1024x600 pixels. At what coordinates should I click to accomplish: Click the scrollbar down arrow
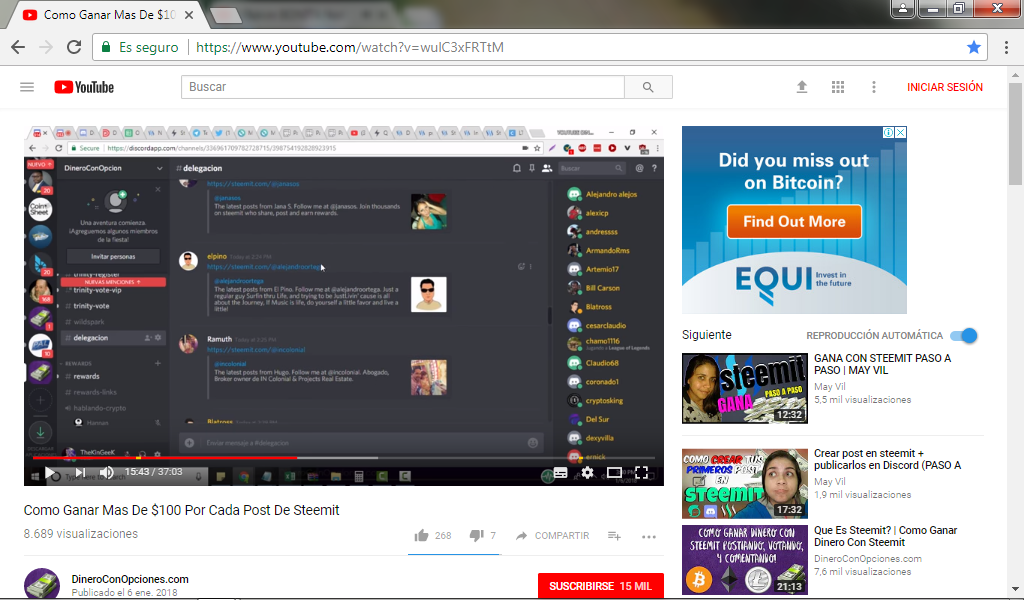click(1015, 589)
